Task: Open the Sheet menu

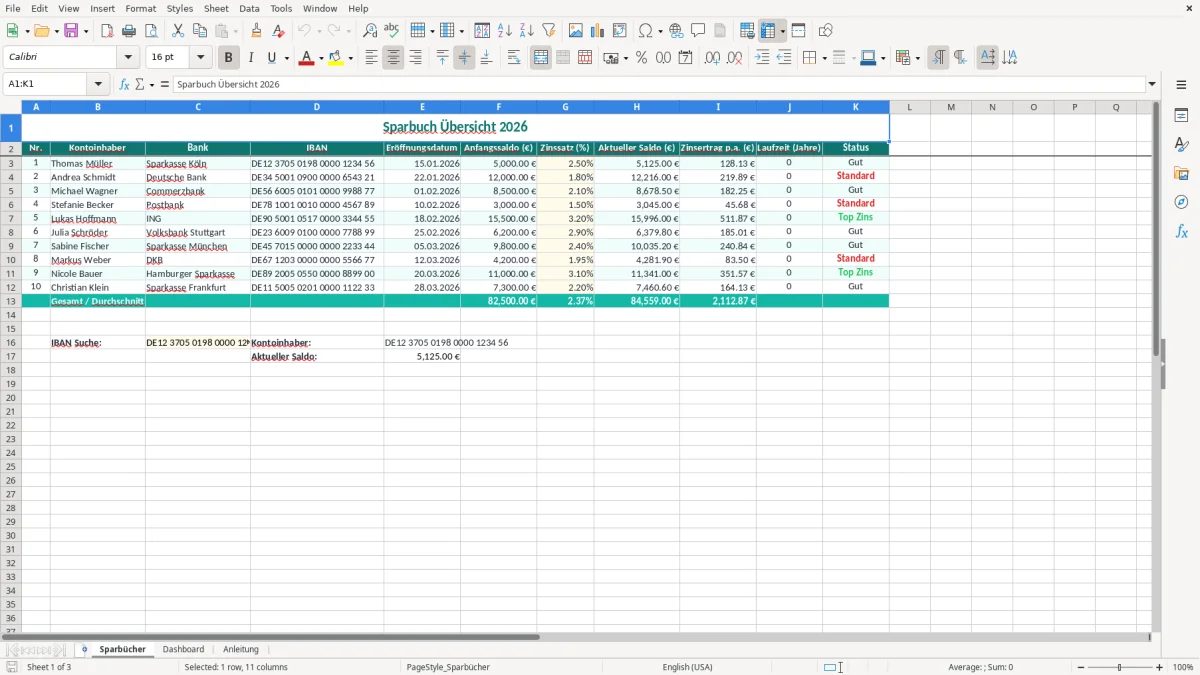Action: (x=216, y=8)
